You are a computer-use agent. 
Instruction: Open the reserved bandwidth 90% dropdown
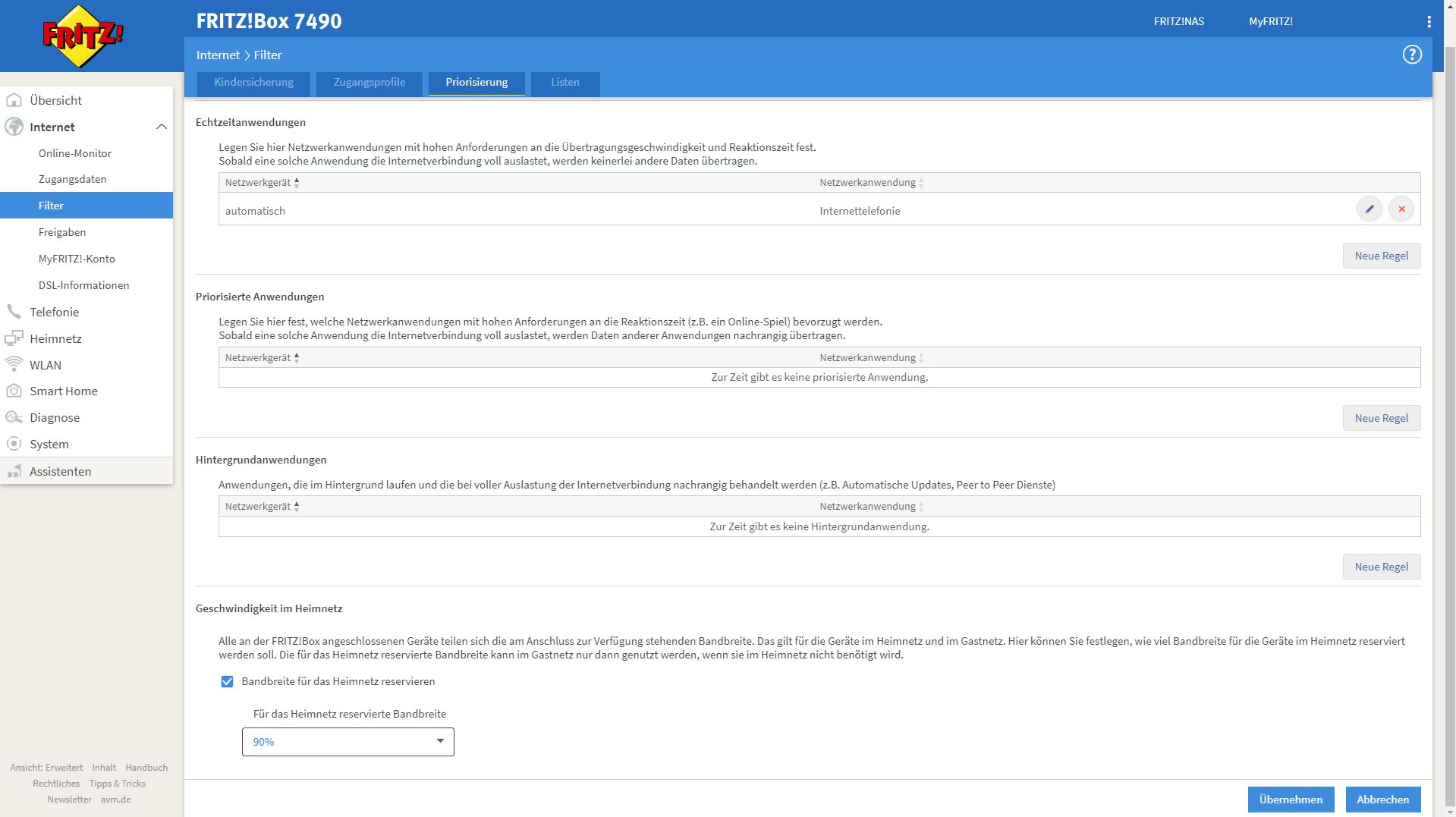pos(347,742)
